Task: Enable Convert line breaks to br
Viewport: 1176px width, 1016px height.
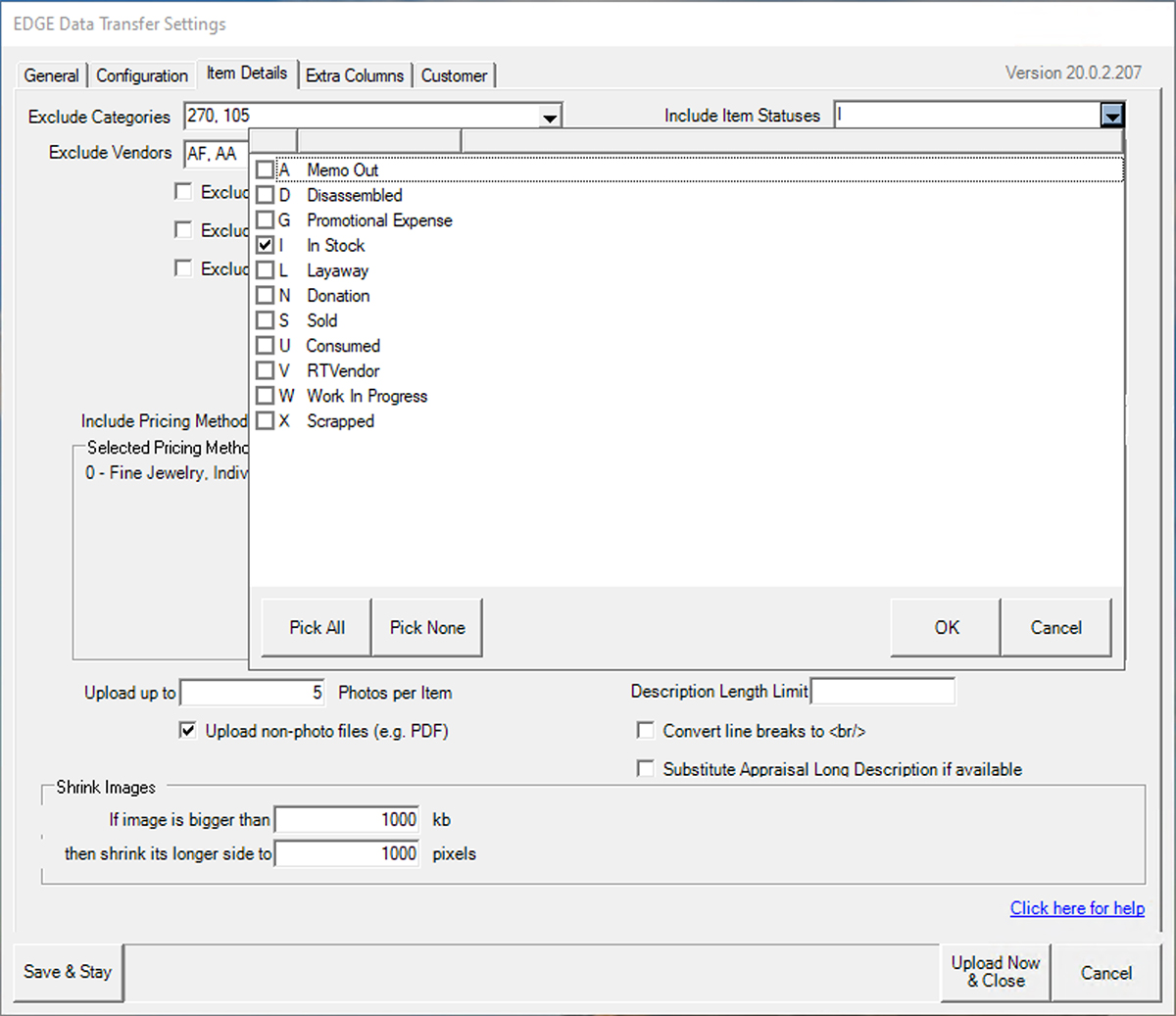Action: [x=646, y=731]
